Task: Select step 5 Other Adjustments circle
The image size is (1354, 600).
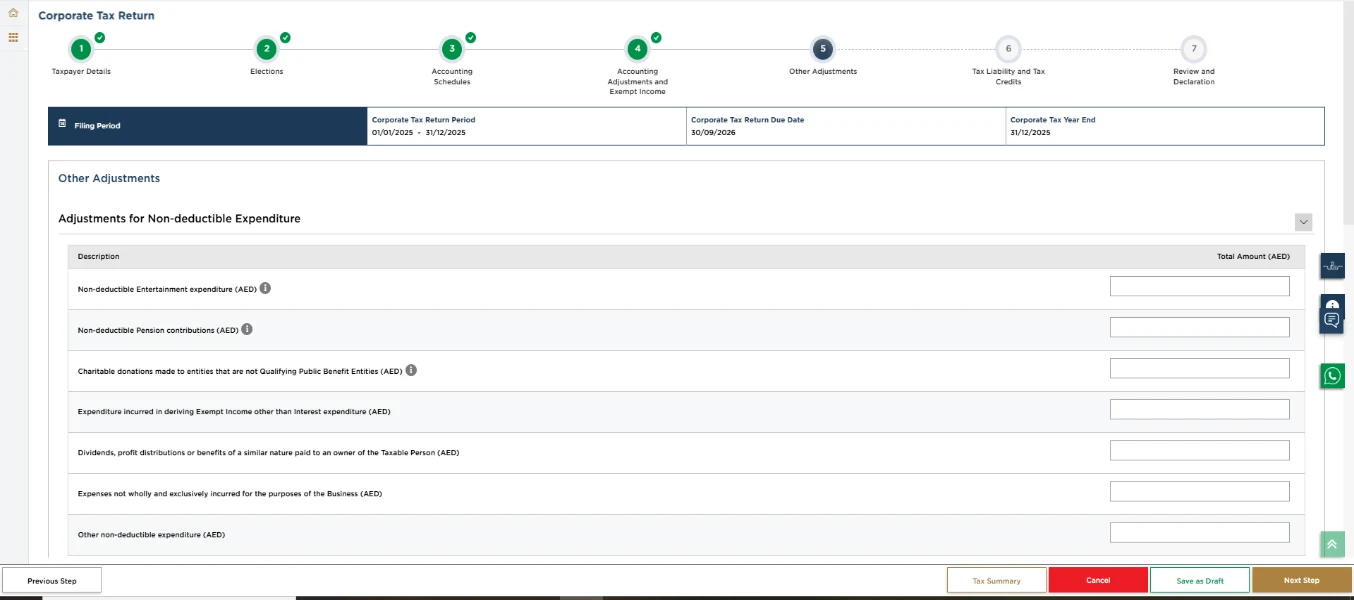Action: pyautogui.click(x=823, y=49)
